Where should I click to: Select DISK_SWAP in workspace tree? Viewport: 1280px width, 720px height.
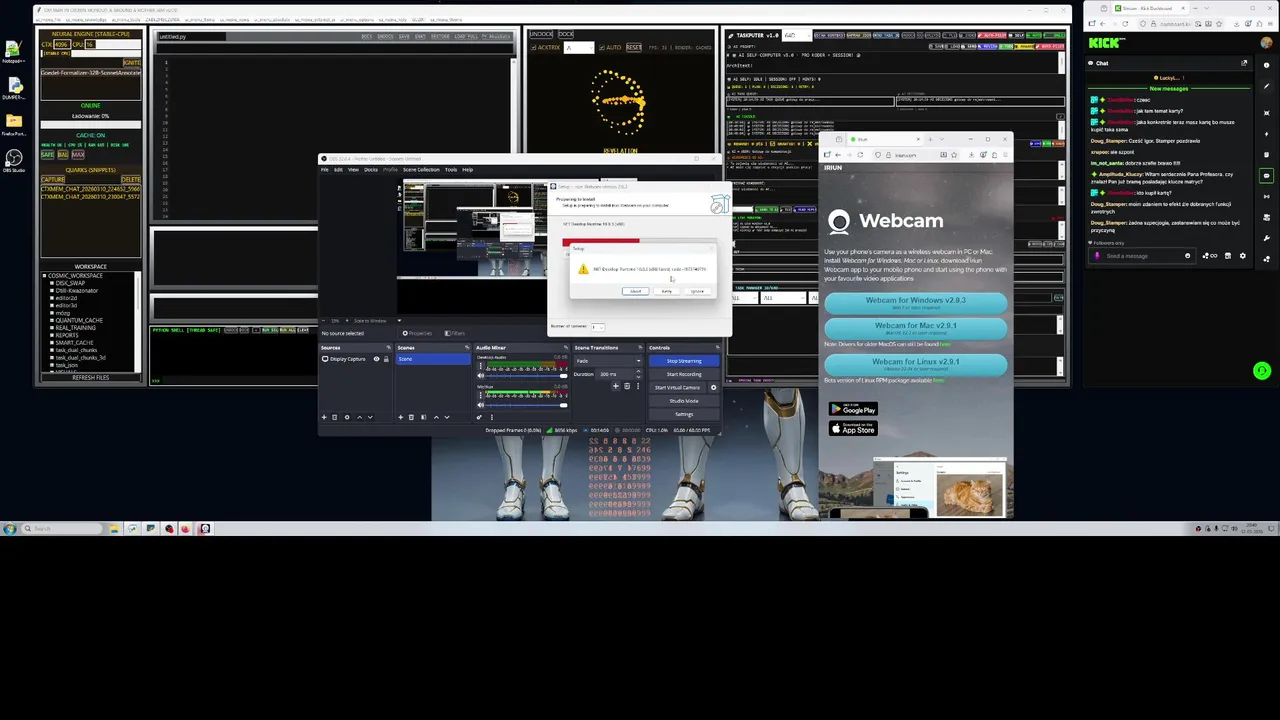pos(70,283)
